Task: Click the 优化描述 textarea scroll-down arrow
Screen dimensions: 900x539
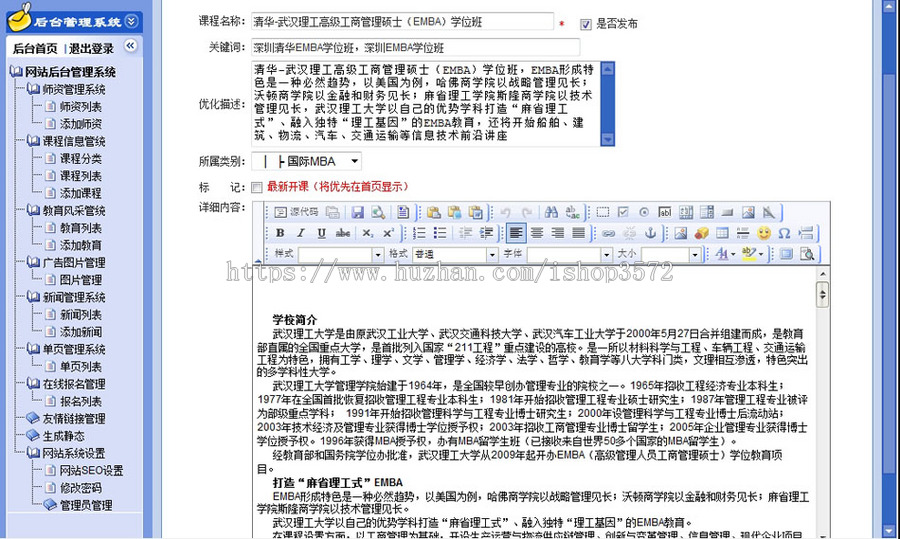Action: pos(607,139)
